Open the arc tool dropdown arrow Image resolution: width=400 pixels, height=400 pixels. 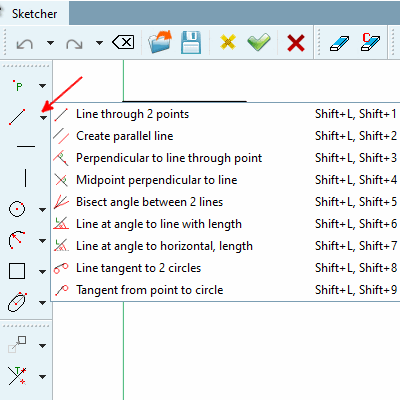click(42, 241)
